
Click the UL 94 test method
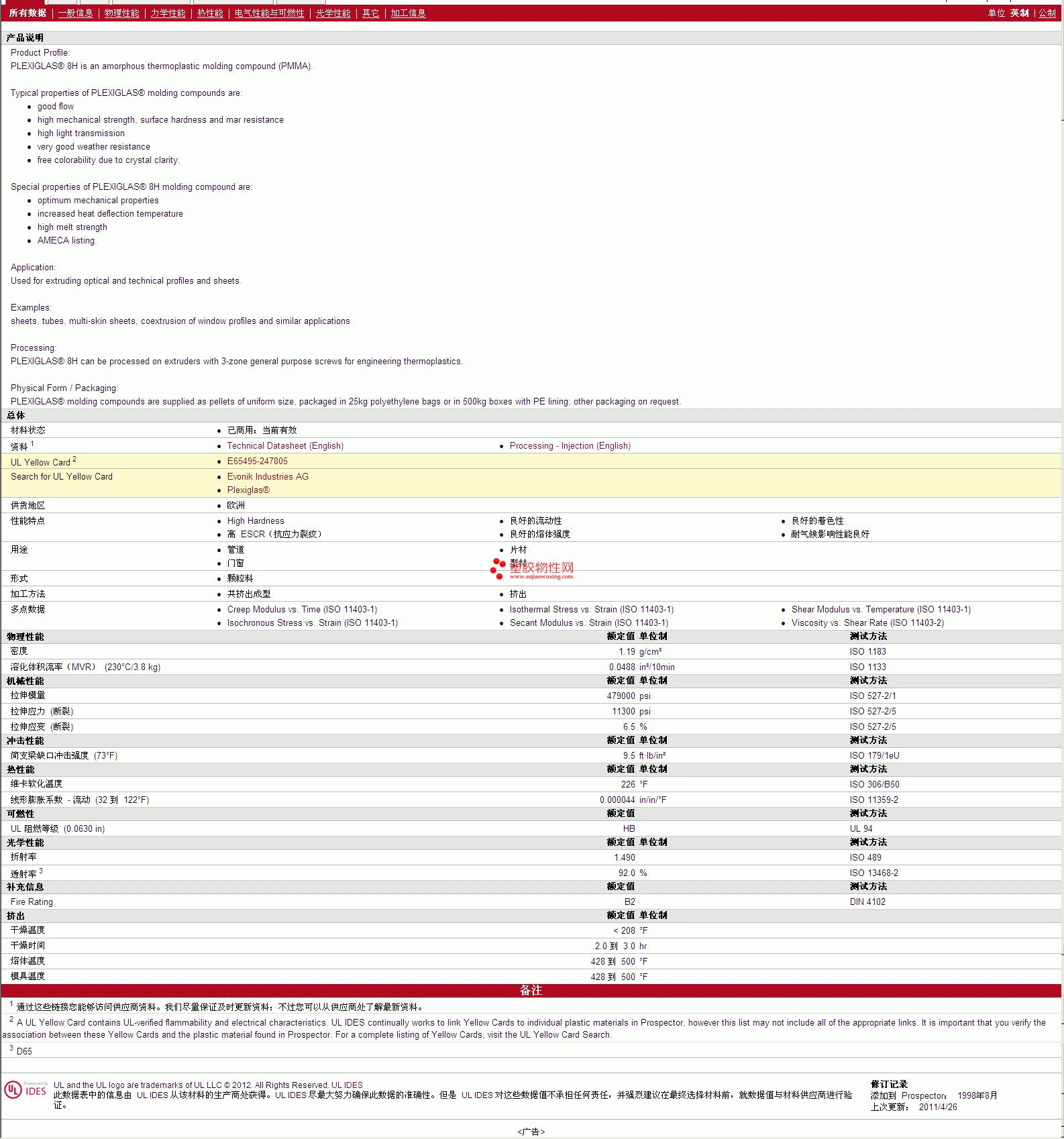pos(861,829)
